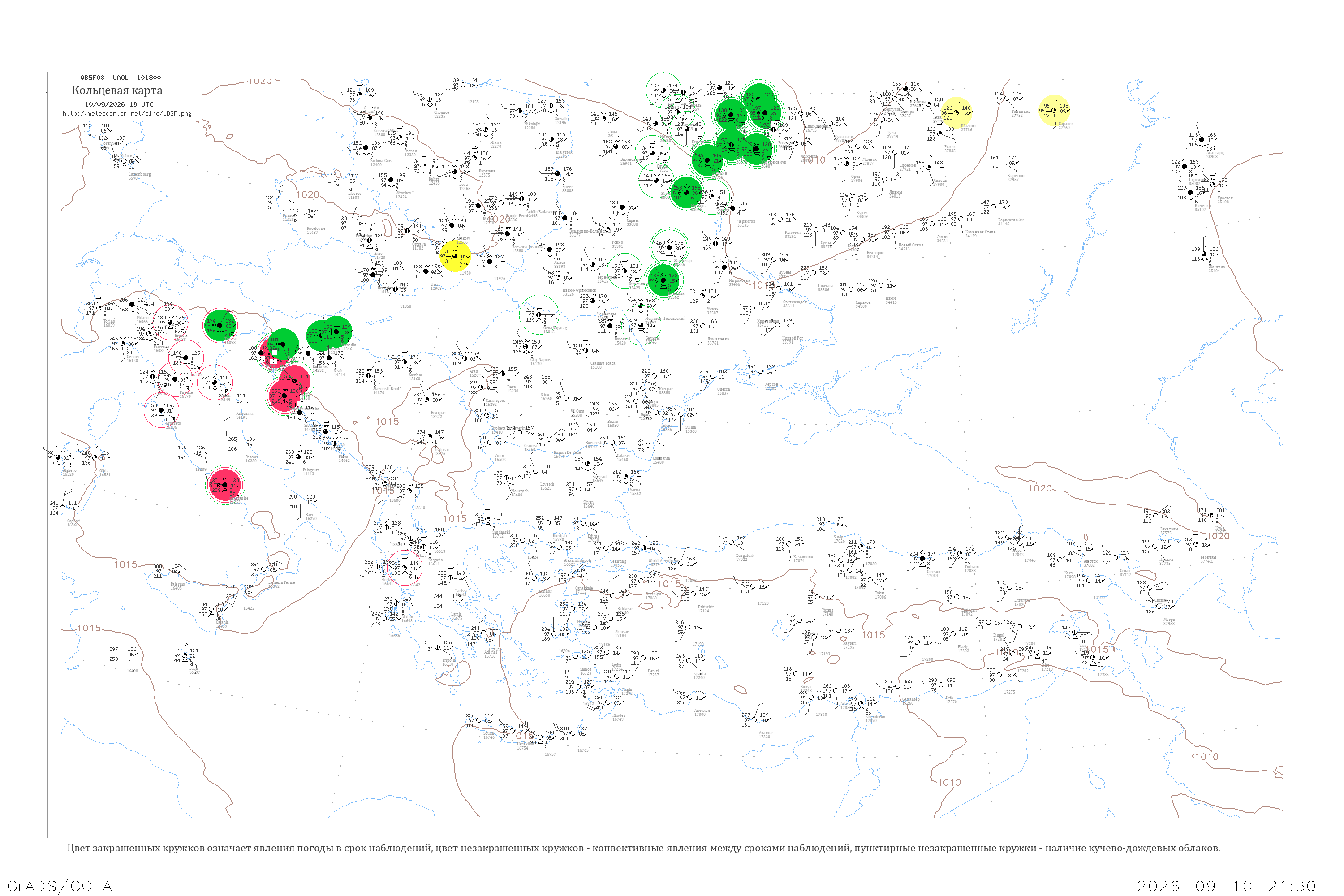Open the meteocenter.net LBSF.png URL
The width and height of the screenshot is (1344, 896).
[x=127, y=114]
